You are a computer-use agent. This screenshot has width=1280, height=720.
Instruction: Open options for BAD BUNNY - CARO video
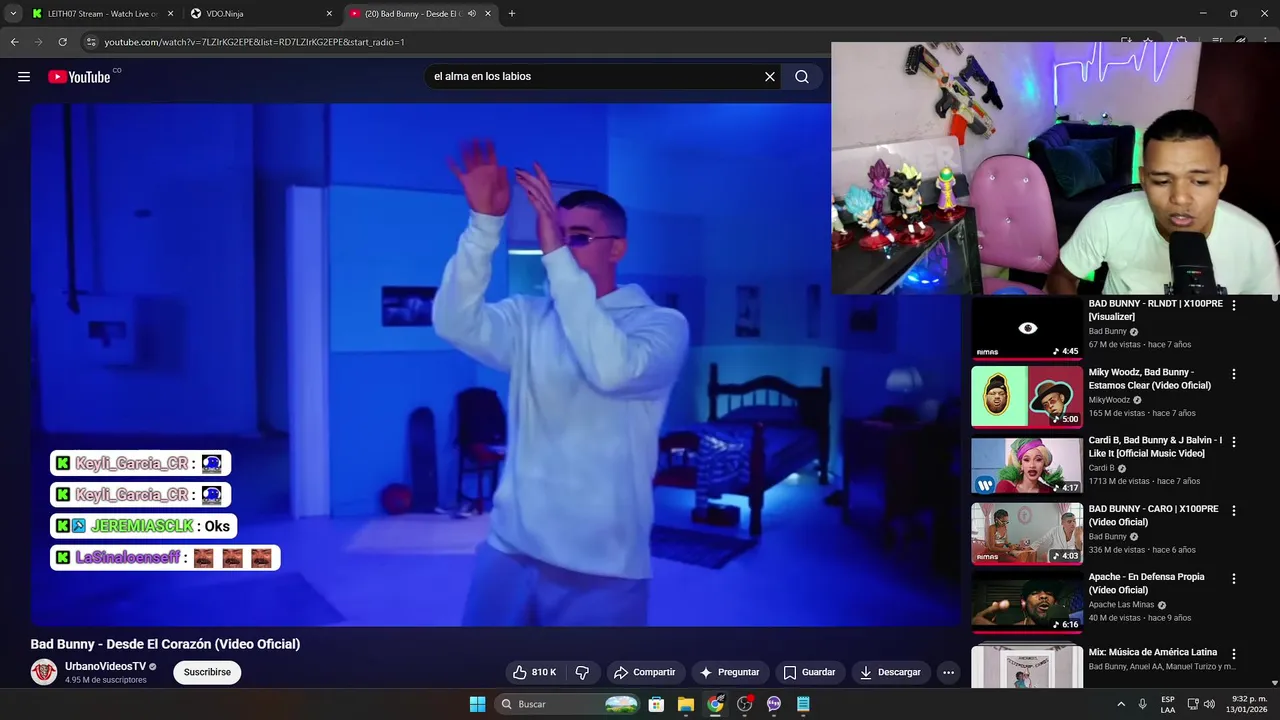(1233, 510)
